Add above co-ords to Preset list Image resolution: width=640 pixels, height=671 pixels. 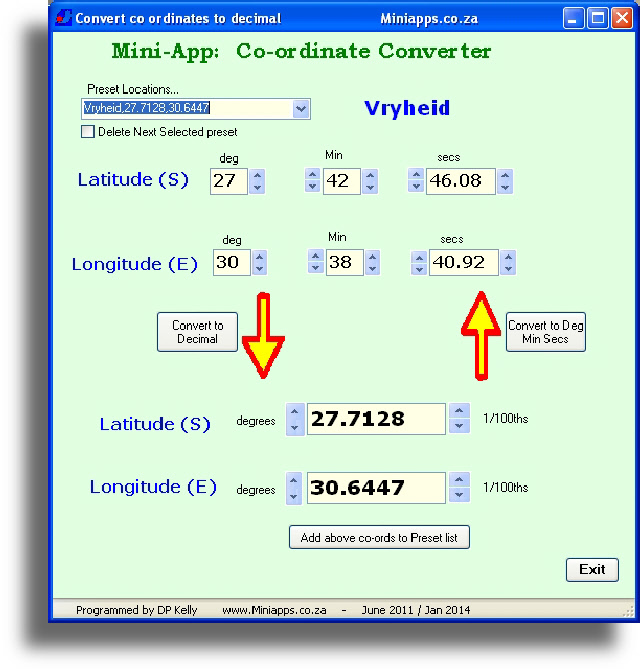(x=379, y=537)
